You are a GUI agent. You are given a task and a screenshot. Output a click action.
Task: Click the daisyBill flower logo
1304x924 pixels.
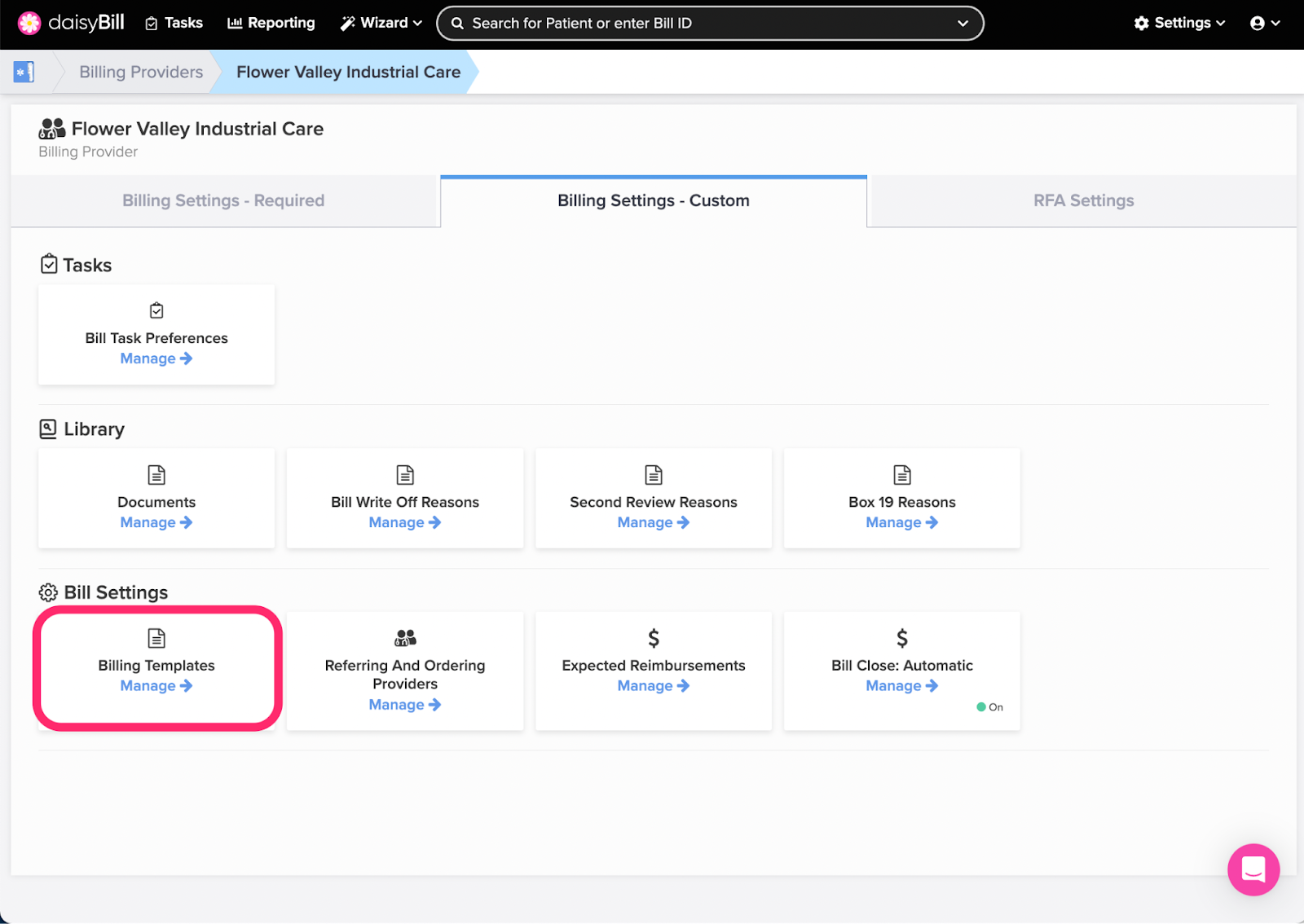pyautogui.click(x=29, y=23)
